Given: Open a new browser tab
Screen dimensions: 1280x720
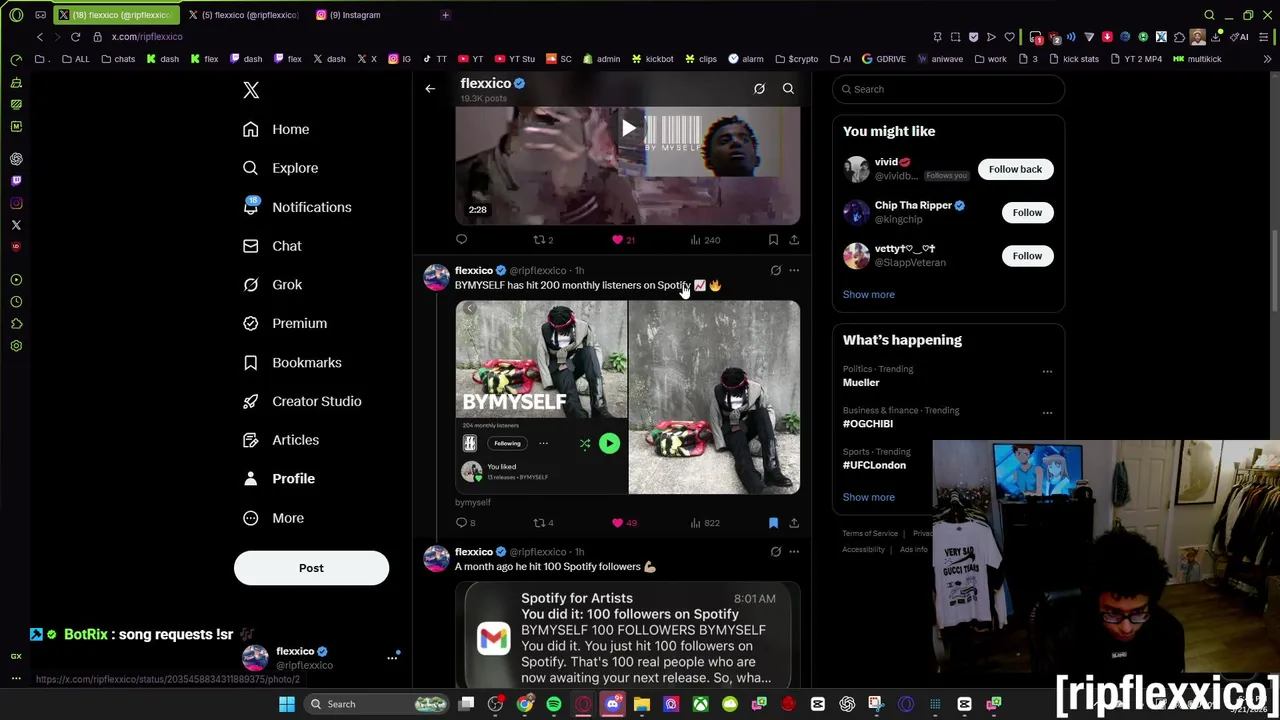Looking at the screenshot, I should pyautogui.click(x=445, y=15).
